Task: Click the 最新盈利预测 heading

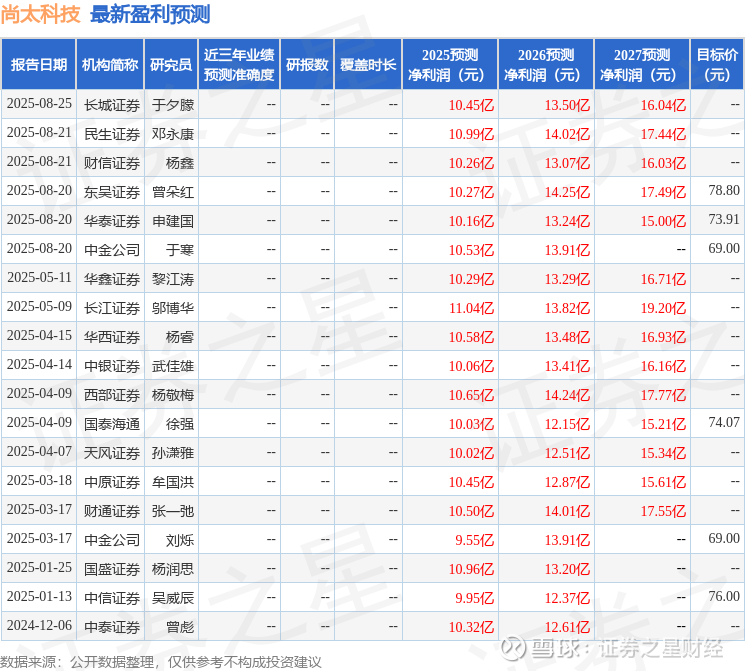Action: point(150,14)
